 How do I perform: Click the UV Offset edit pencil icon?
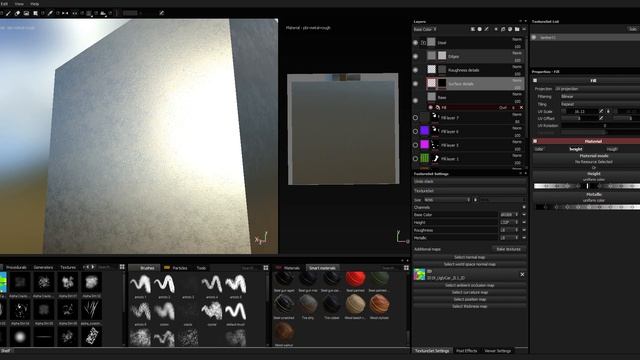pos(601,118)
